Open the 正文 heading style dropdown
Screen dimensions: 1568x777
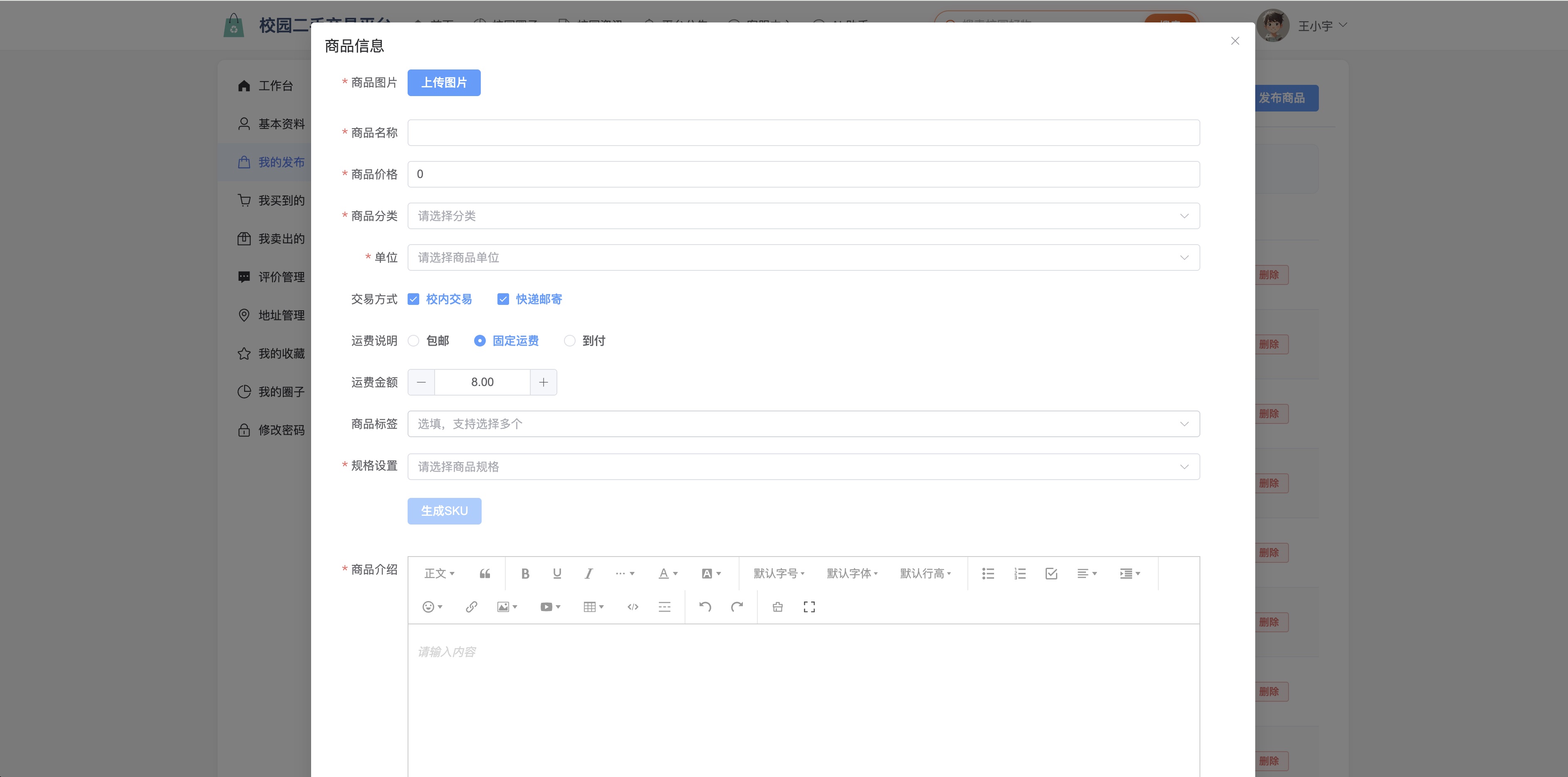pos(440,574)
